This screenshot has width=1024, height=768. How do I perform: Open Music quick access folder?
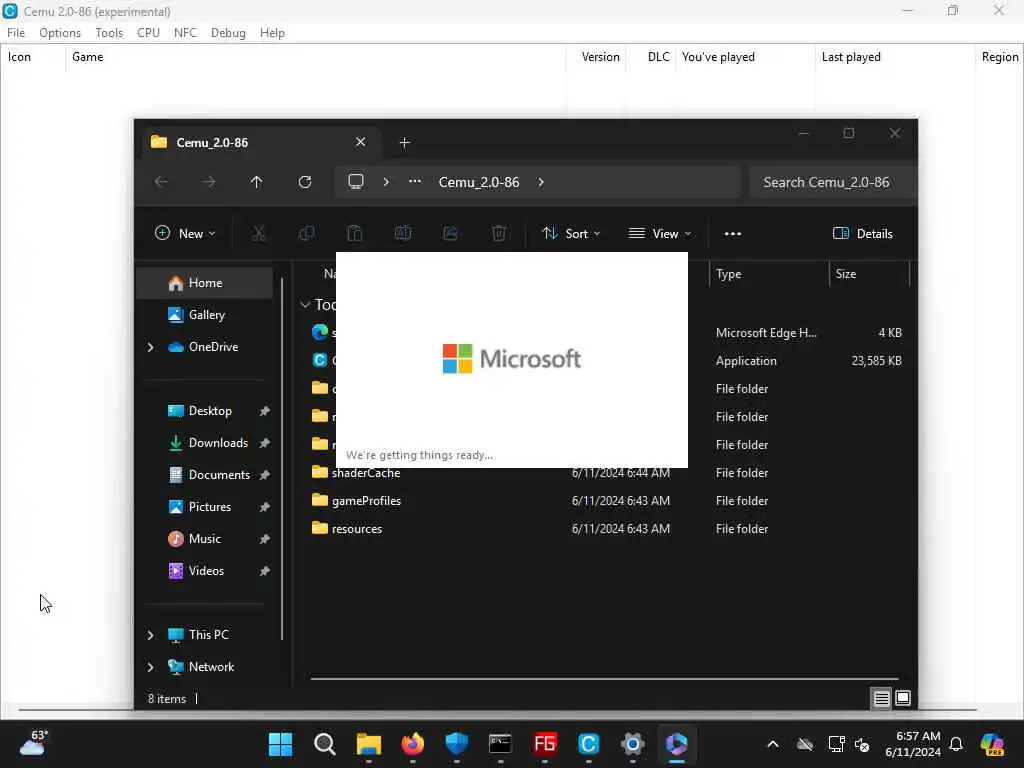(x=204, y=539)
